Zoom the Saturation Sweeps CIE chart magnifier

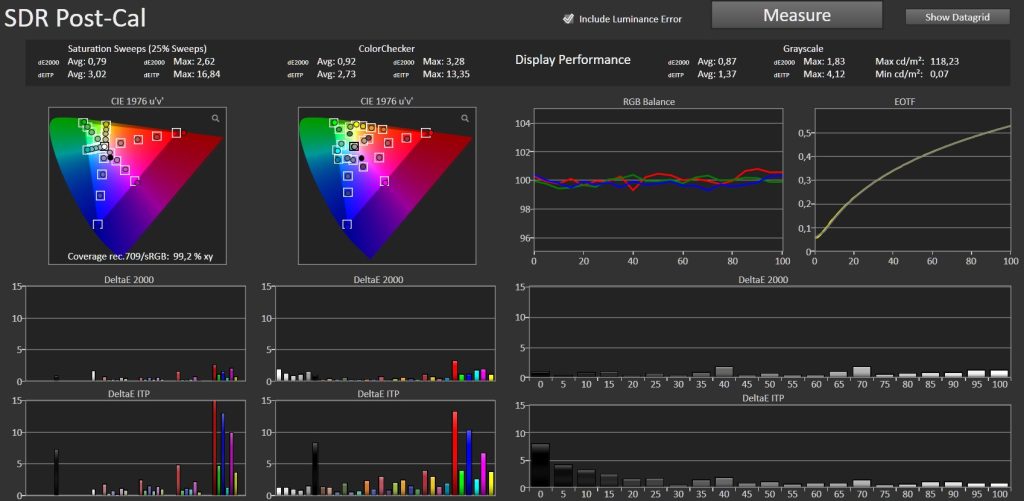[216, 118]
